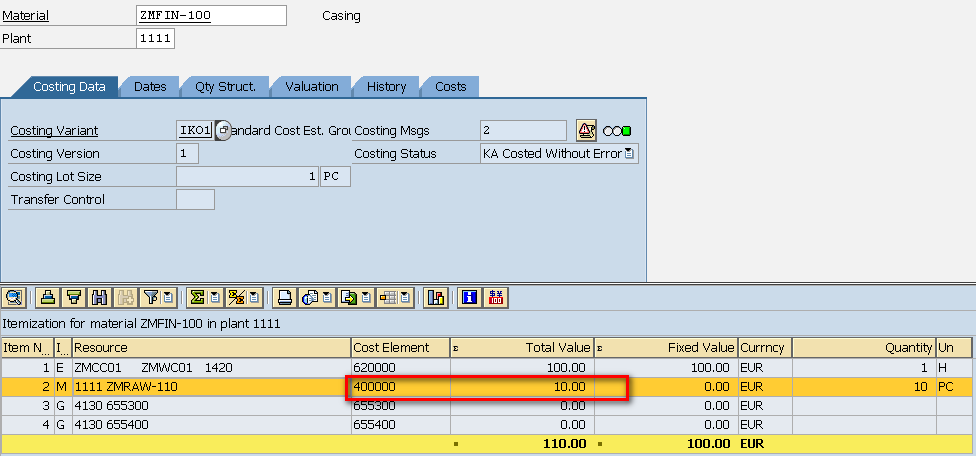
Task: Click into the Transfer Control field
Action: click(x=195, y=200)
